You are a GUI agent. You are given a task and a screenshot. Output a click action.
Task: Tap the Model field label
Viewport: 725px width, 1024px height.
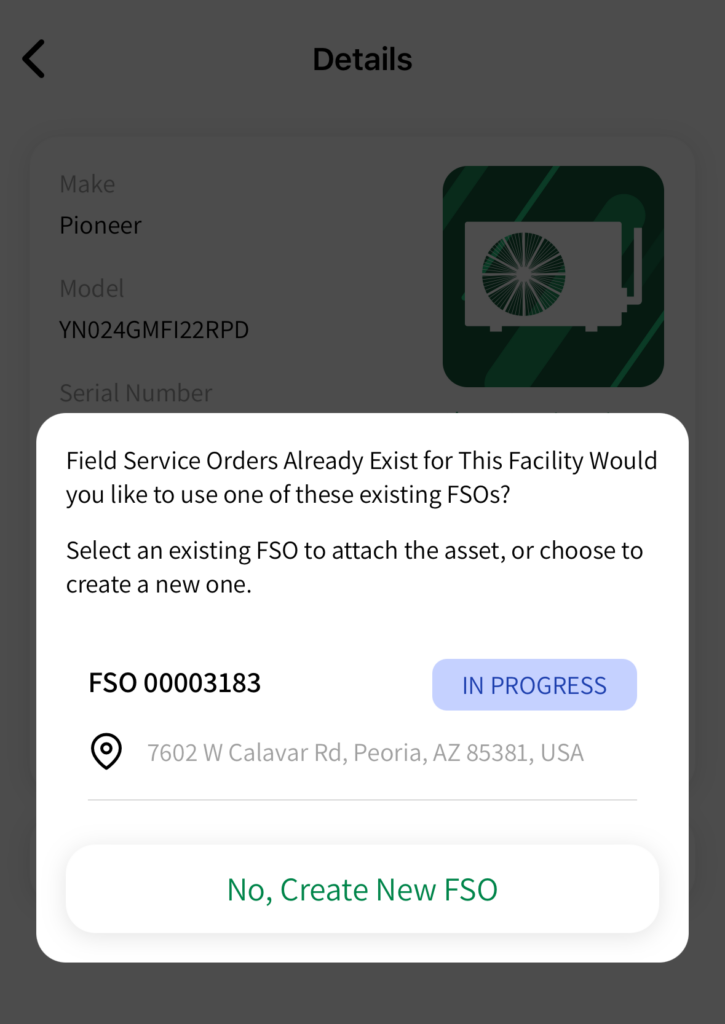pyautogui.click(x=91, y=289)
